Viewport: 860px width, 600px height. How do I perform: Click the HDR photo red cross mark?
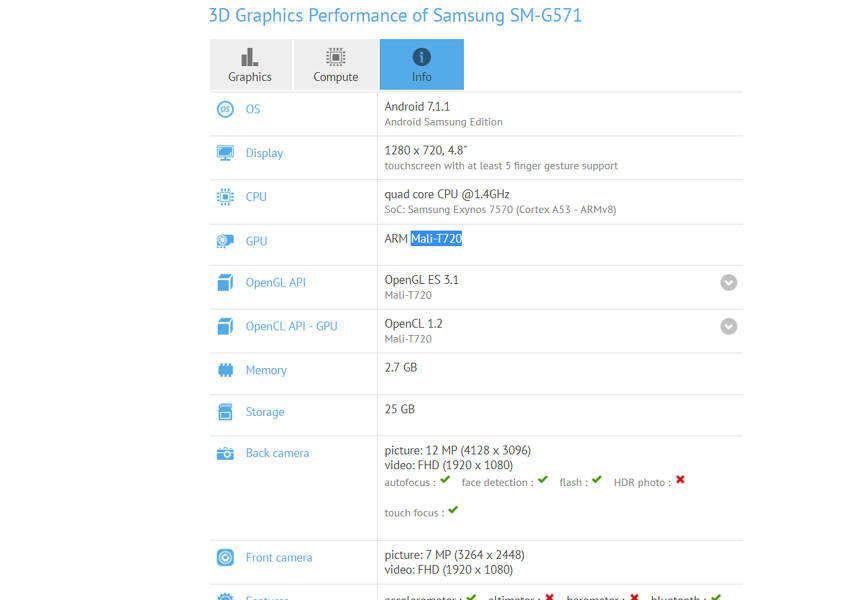[x=680, y=480]
